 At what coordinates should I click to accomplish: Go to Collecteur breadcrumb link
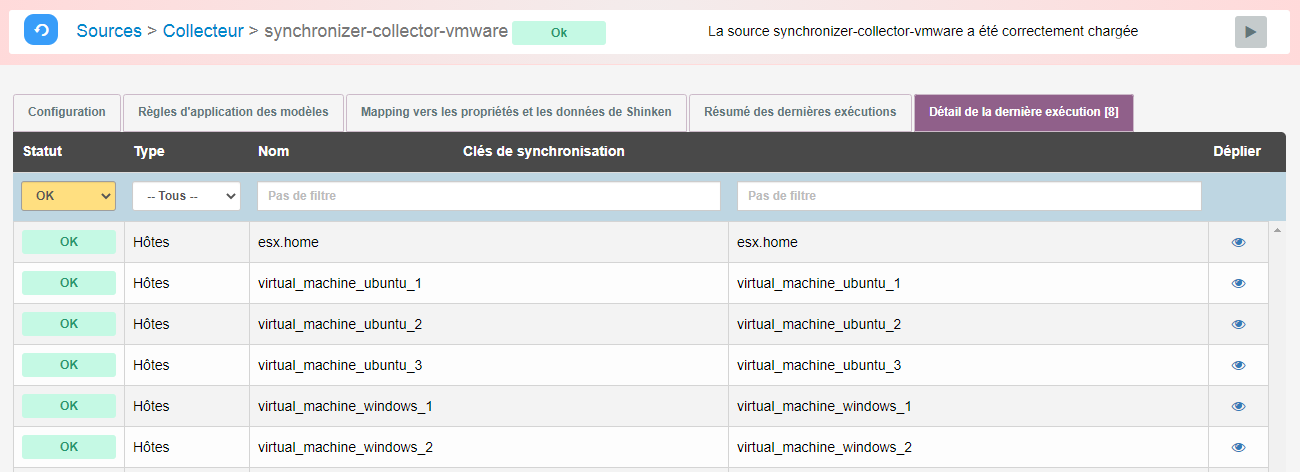203,31
